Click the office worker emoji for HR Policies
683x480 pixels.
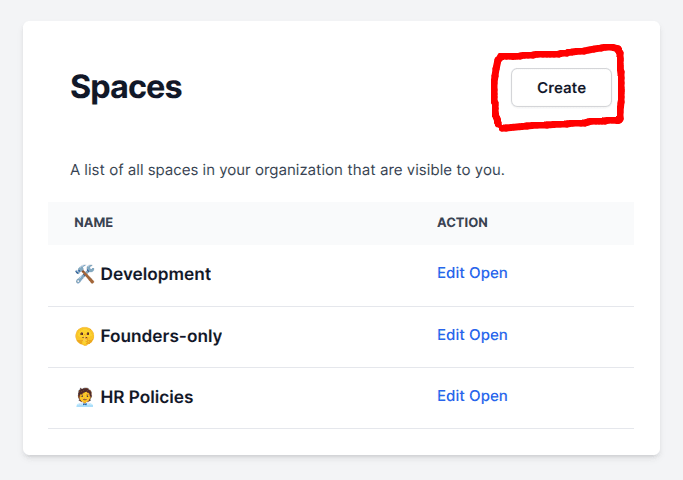pyautogui.click(x=84, y=397)
